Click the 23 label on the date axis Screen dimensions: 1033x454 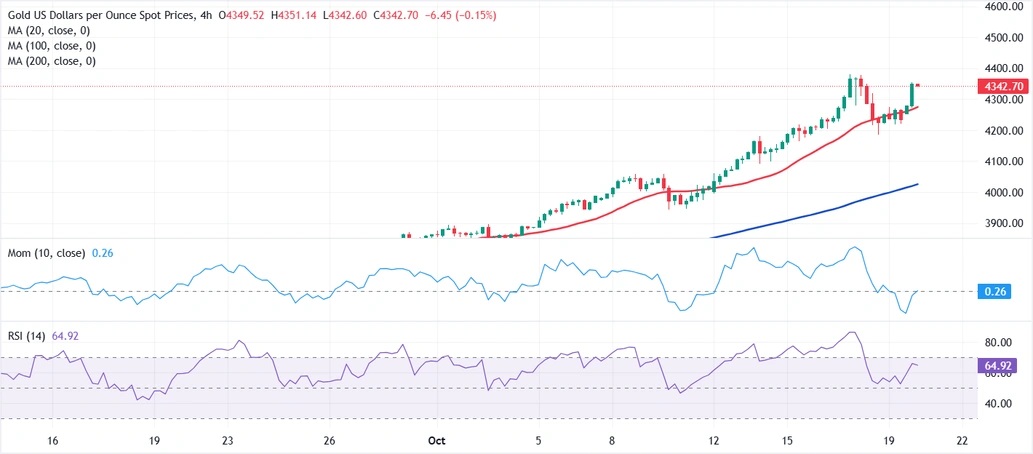[x=227, y=441]
